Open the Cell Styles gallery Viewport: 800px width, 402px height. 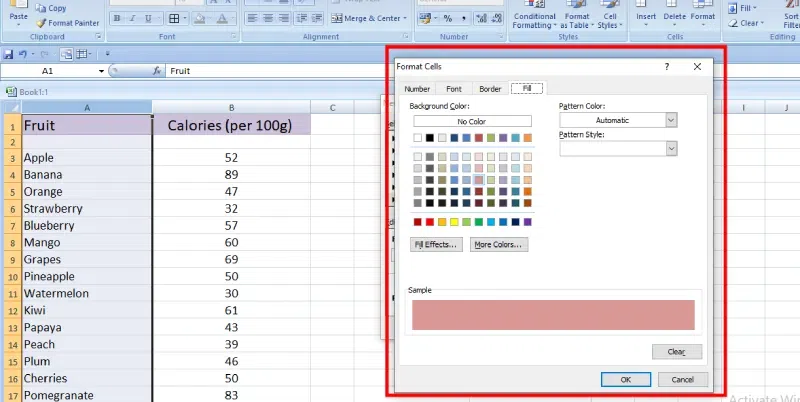tap(610, 15)
